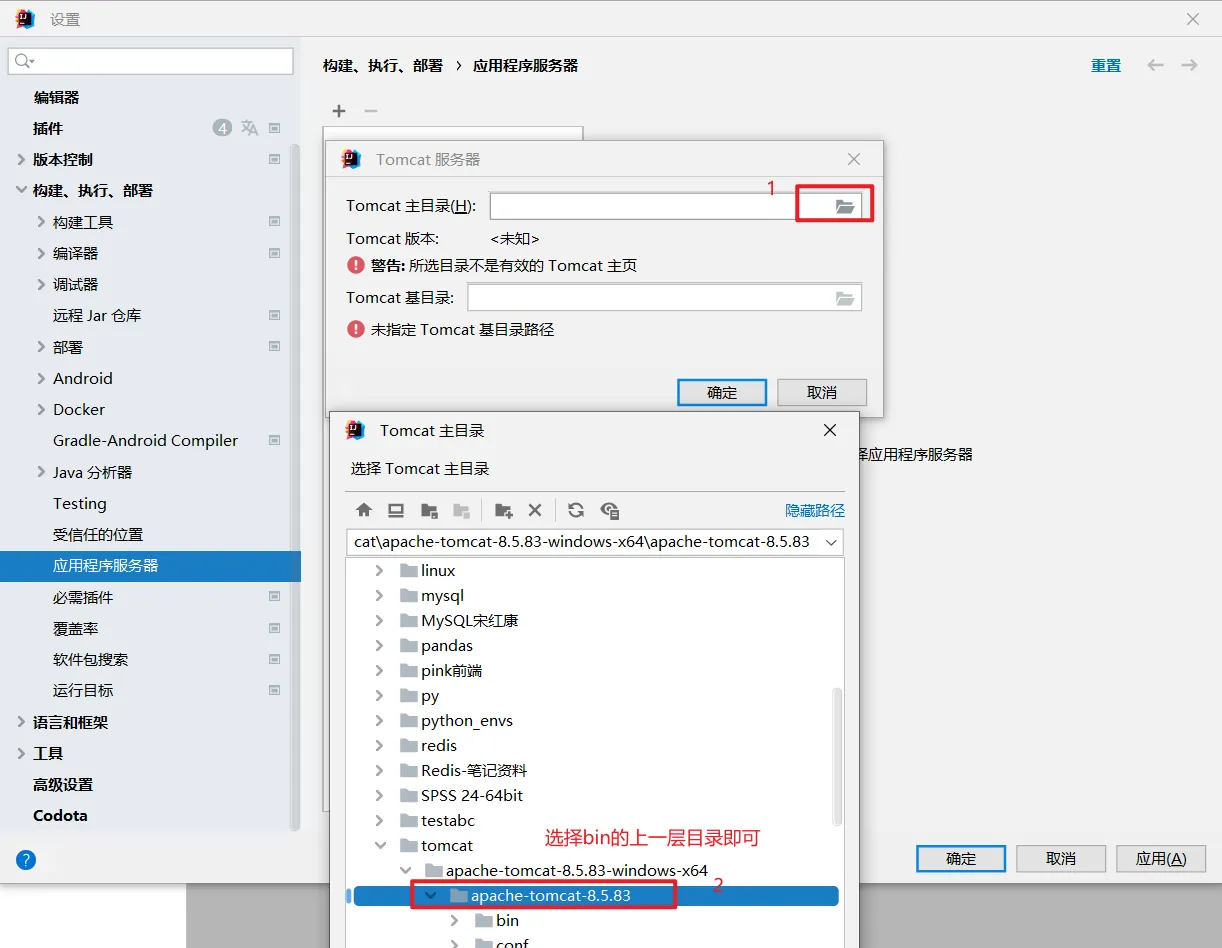Open the path history dropdown in file chooser
Viewport: 1222px width, 948px height.
pyautogui.click(x=830, y=542)
